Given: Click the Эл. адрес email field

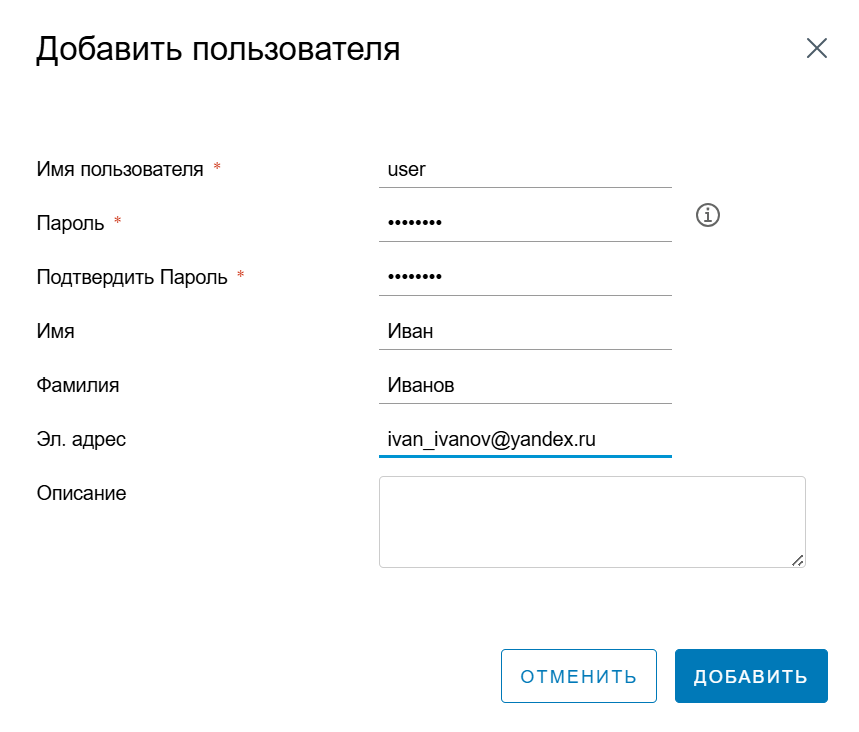Looking at the screenshot, I should pyautogui.click(x=525, y=439).
